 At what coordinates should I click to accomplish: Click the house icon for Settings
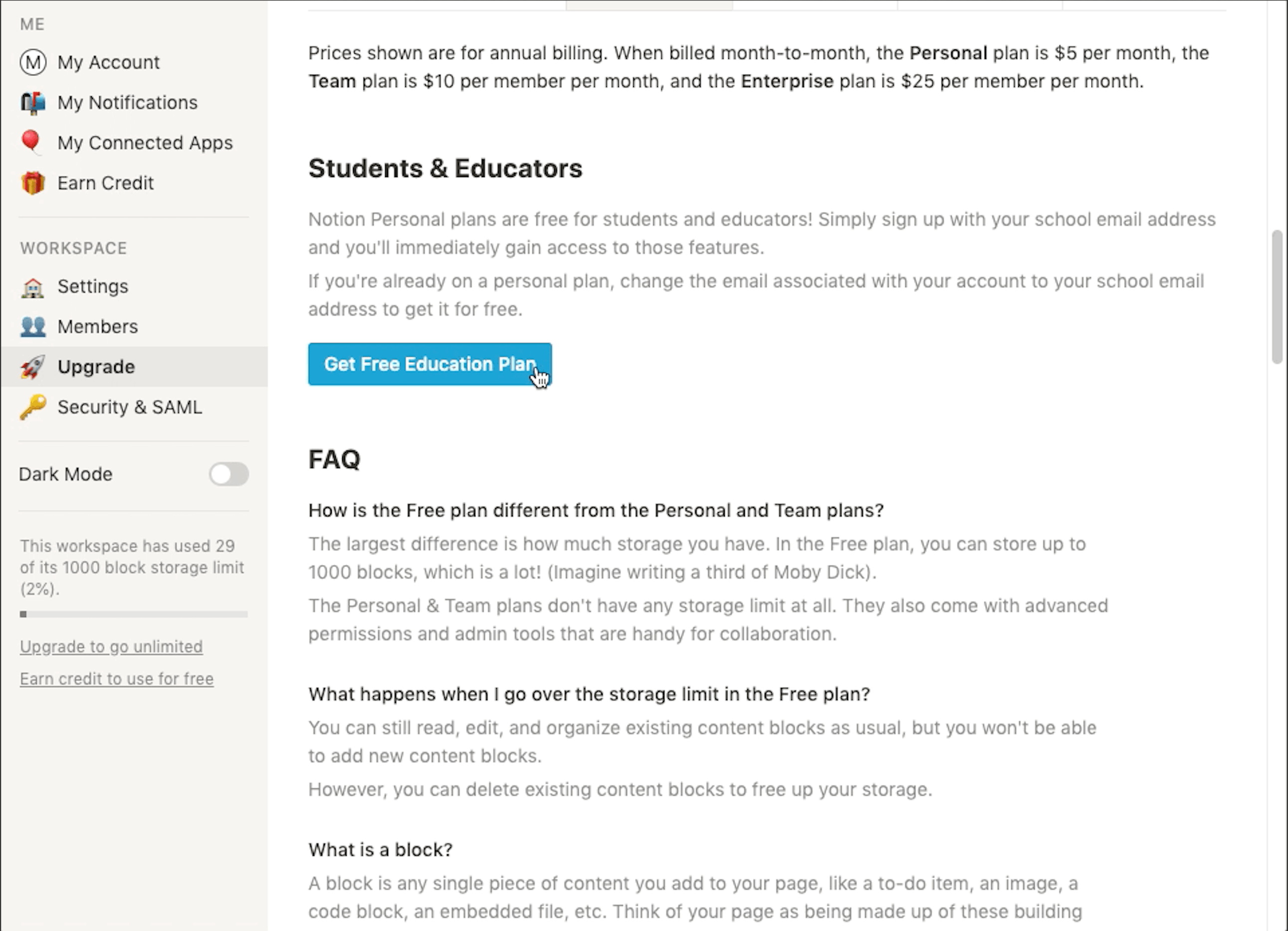point(33,287)
